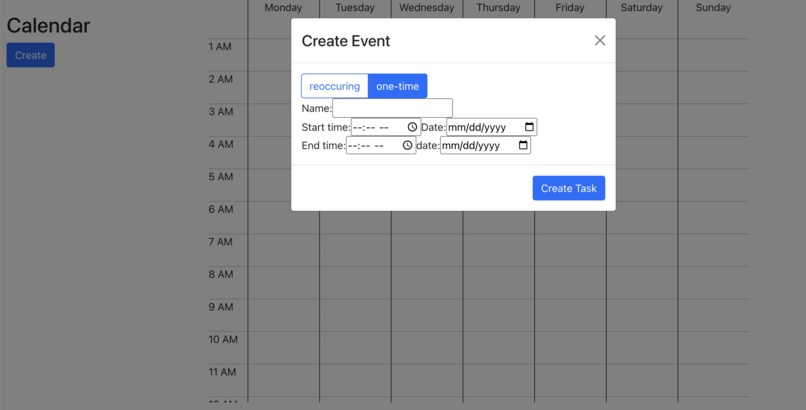Click the Create Event dialog title
Image resolution: width=806 pixels, height=410 pixels.
click(x=346, y=41)
